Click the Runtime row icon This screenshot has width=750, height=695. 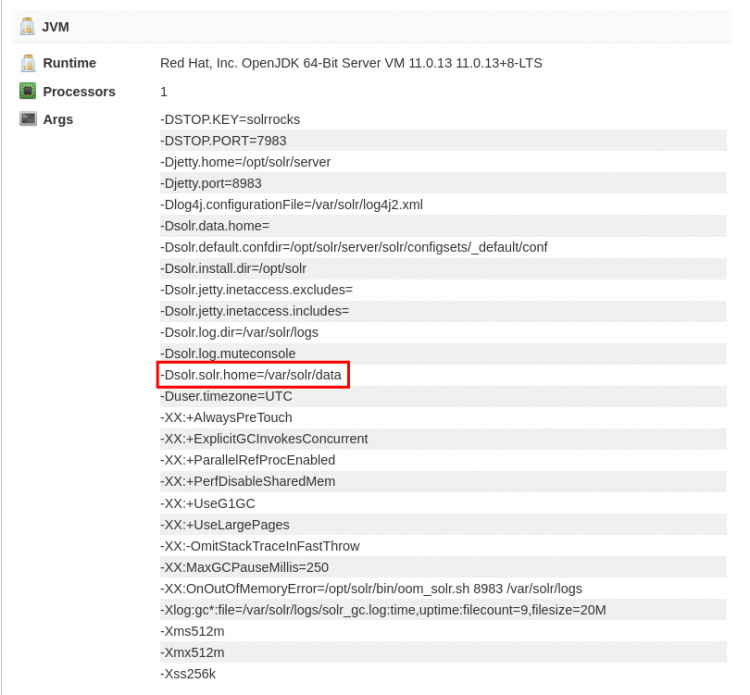click(27, 63)
